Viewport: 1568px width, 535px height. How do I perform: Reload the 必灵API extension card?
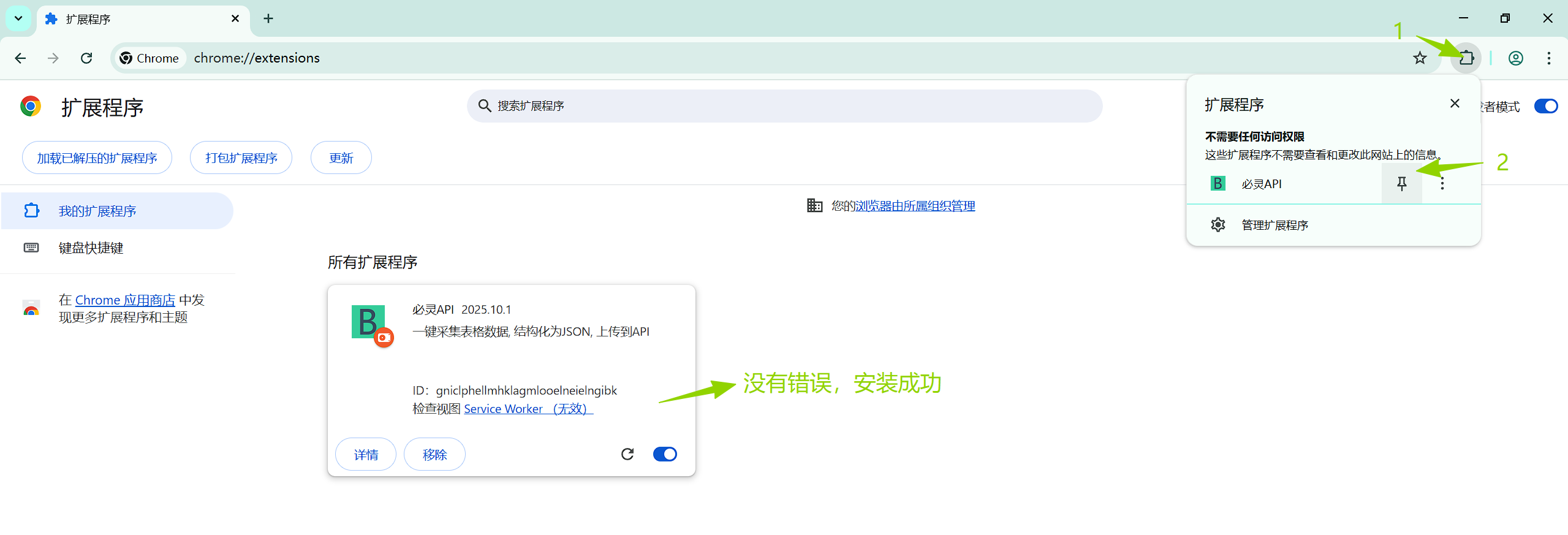627,454
